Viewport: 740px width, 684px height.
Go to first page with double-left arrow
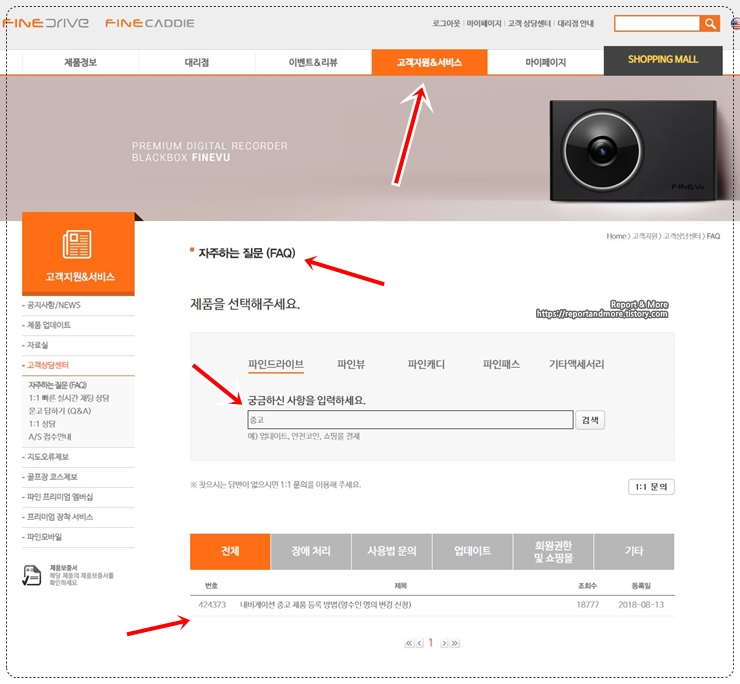pyautogui.click(x=409, y=643)
